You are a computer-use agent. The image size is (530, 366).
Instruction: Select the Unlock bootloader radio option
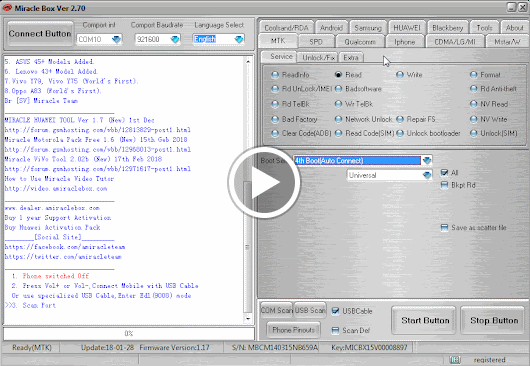tap(400, 133)
